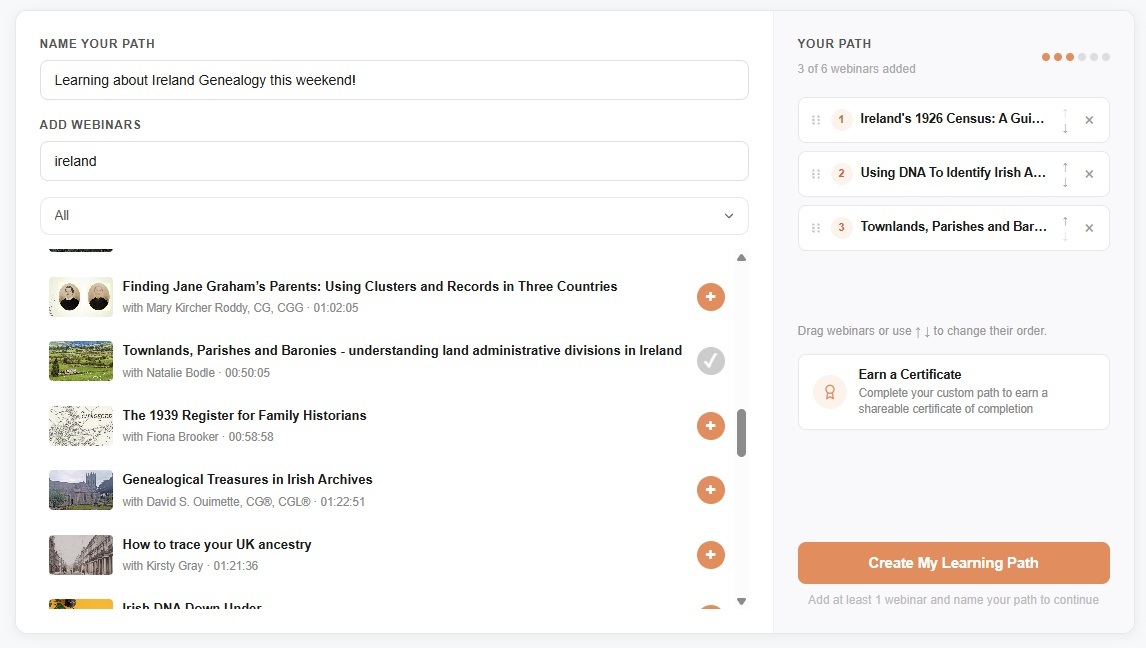Click the number 1 badge in path
The image size is (1146, 648).
click(841, 119)
